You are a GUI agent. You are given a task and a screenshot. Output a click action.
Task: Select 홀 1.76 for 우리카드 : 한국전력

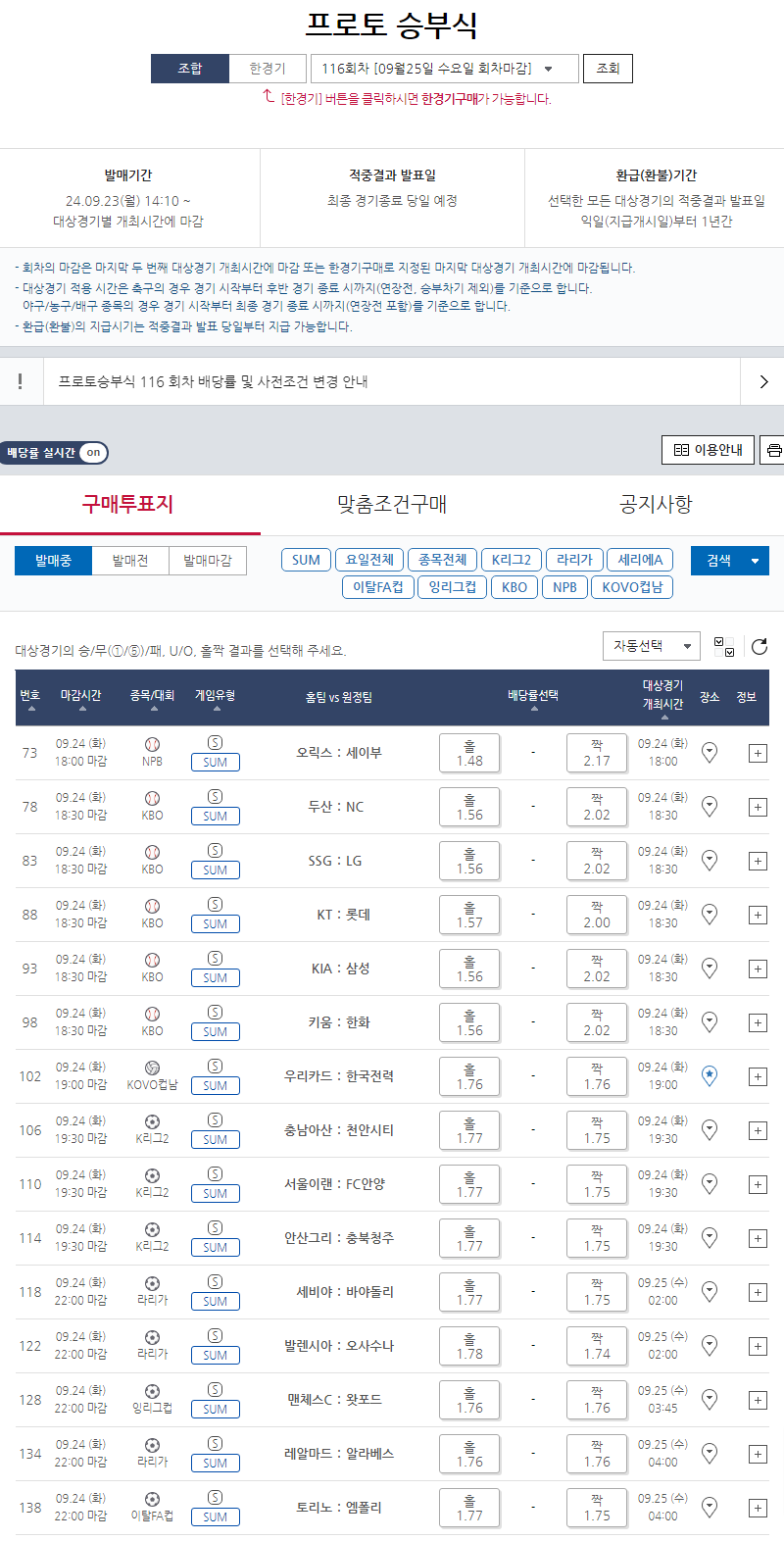tap(469, 1076)
